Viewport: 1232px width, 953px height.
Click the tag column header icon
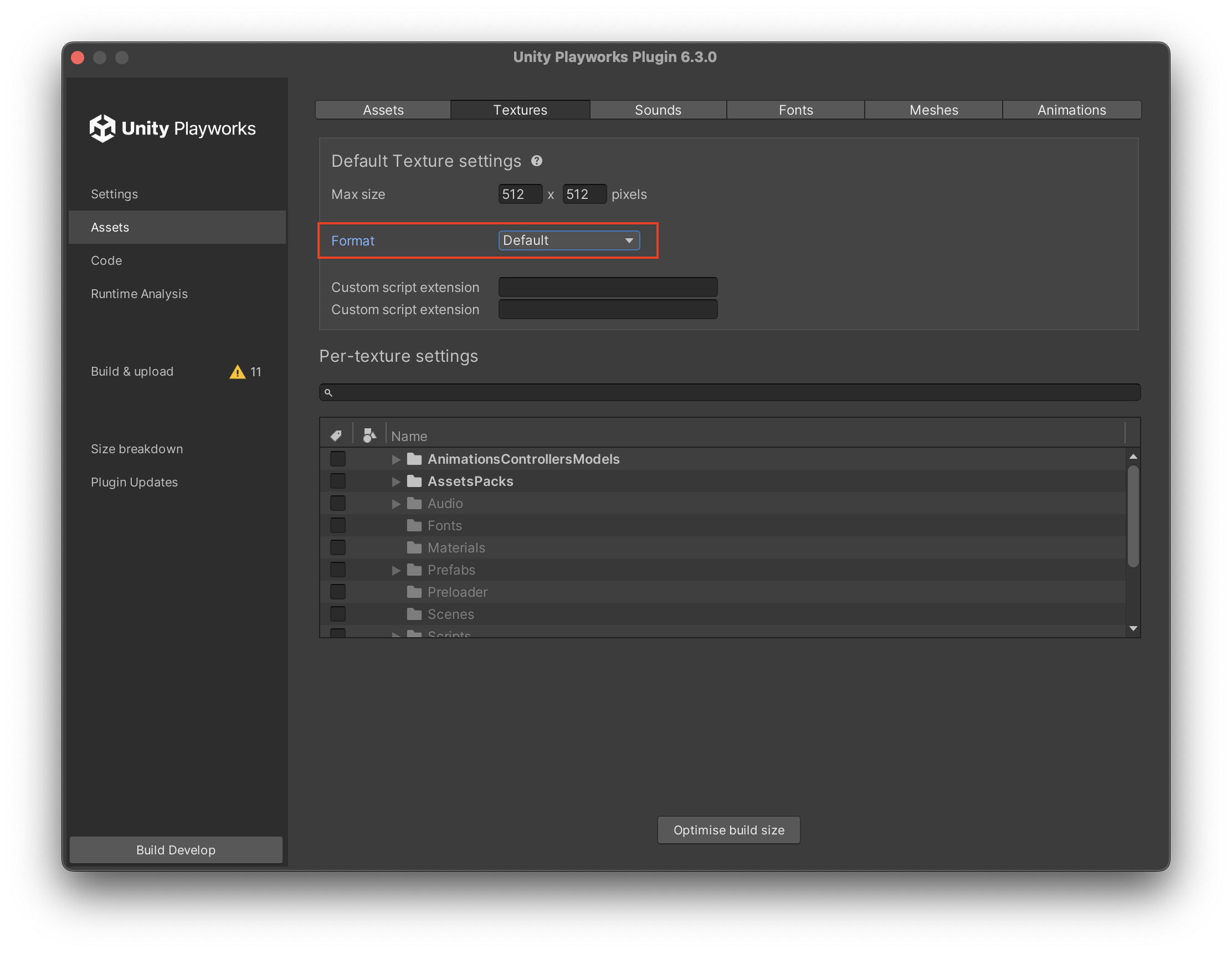pos(336,435)
